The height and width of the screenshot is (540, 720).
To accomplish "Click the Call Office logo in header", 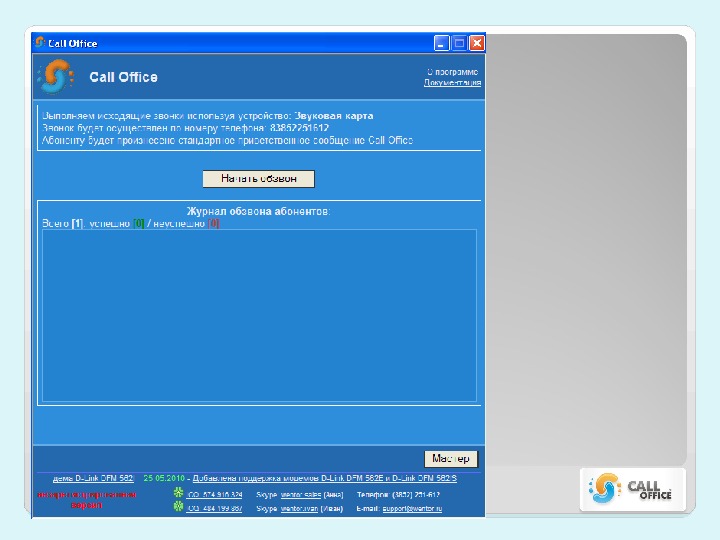I will click(x=56, y=76).
